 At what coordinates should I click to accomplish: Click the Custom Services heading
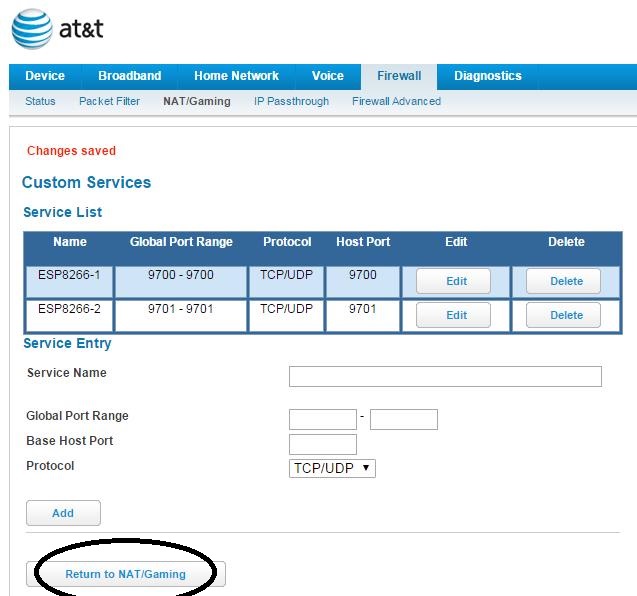point(87,182)
